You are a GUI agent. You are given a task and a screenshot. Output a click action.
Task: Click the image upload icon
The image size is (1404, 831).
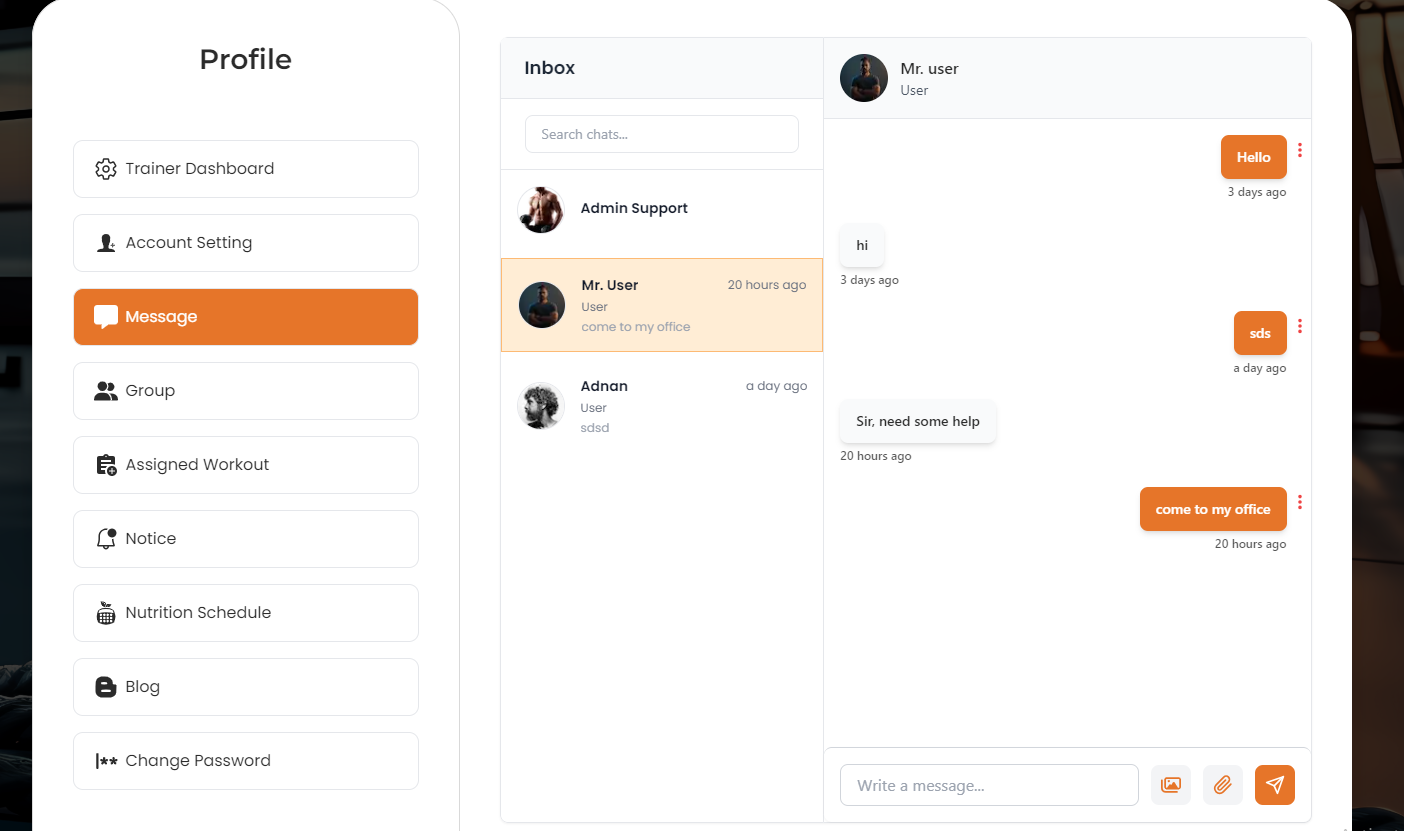(x=1171, y=785)
